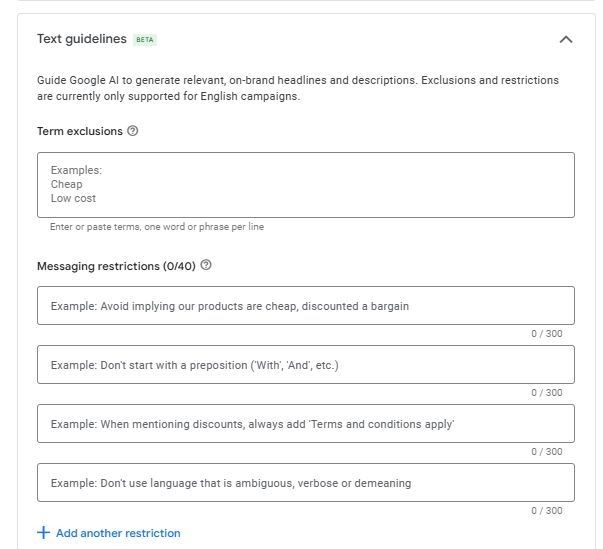Click the Text guidelines heading
This screenshot has height=549, width=603.
coord(82,39)
